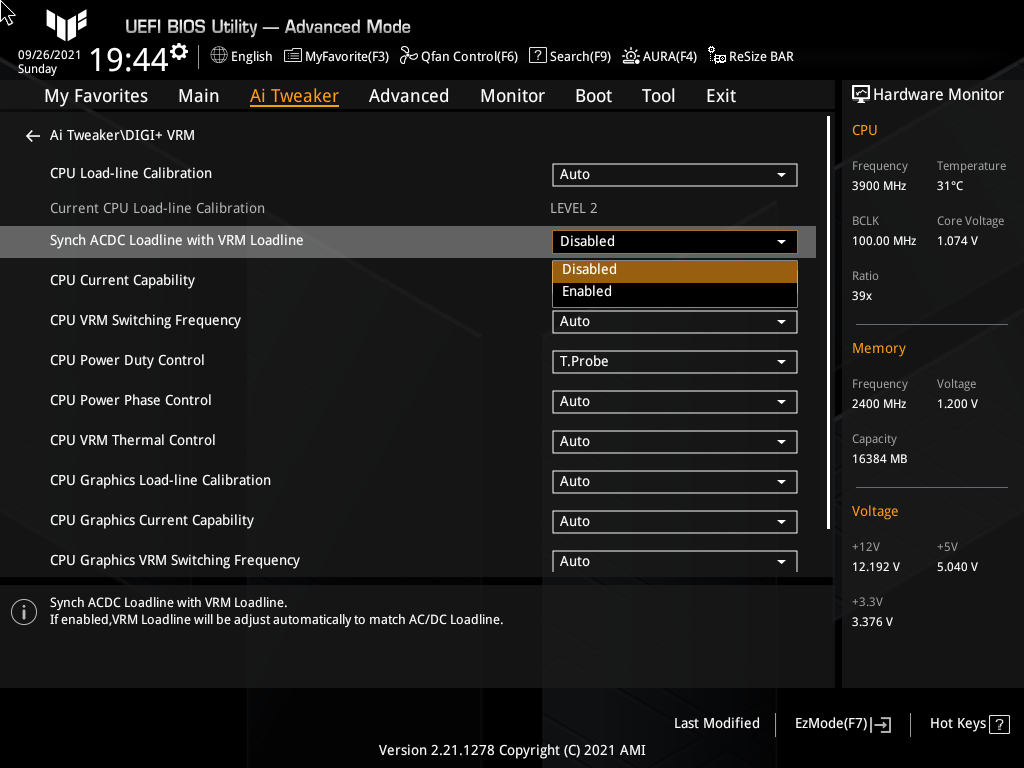This screenshot has width=1024, height=768.
Task: Open the Search(F9) tool
Action: [569, 56]
